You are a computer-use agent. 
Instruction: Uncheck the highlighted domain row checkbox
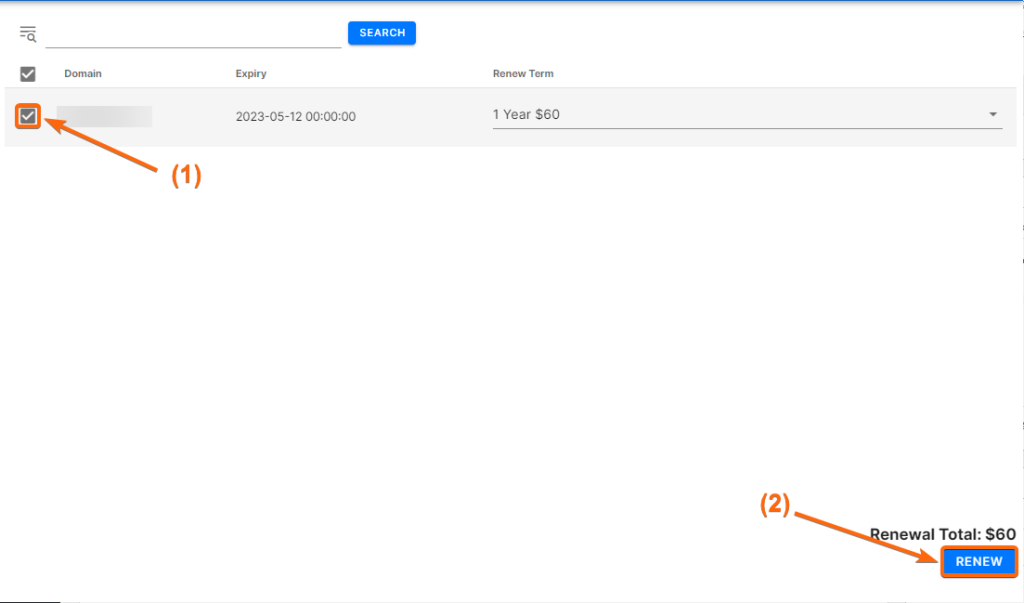click(27, 115)
